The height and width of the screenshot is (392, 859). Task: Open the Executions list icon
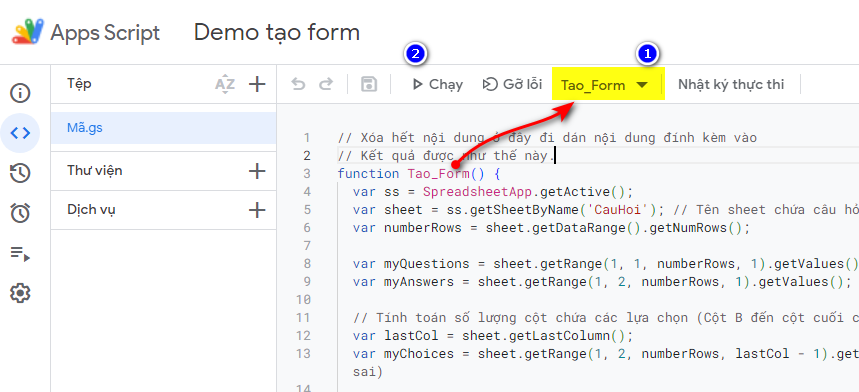coord(20,253)
